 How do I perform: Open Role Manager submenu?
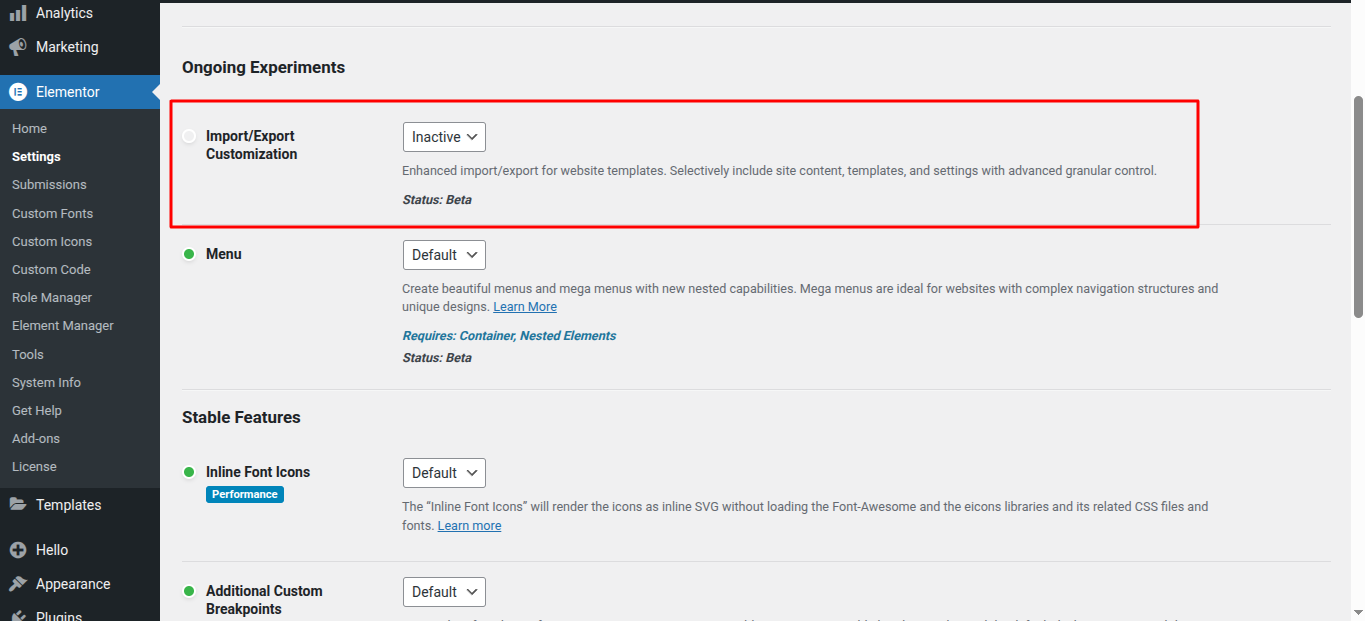coord(52,298)
